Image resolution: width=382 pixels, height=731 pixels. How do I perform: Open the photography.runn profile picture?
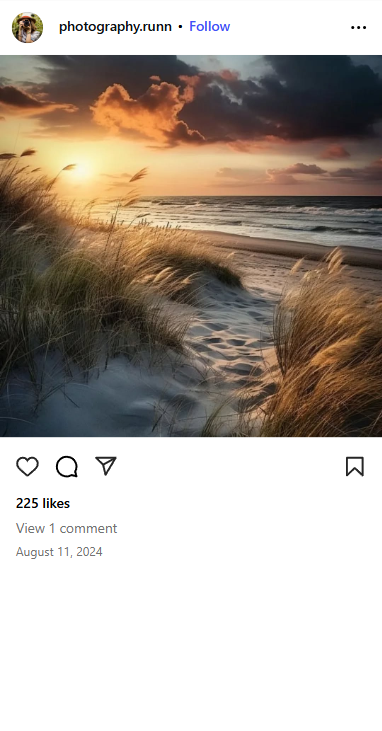(28, 28)
